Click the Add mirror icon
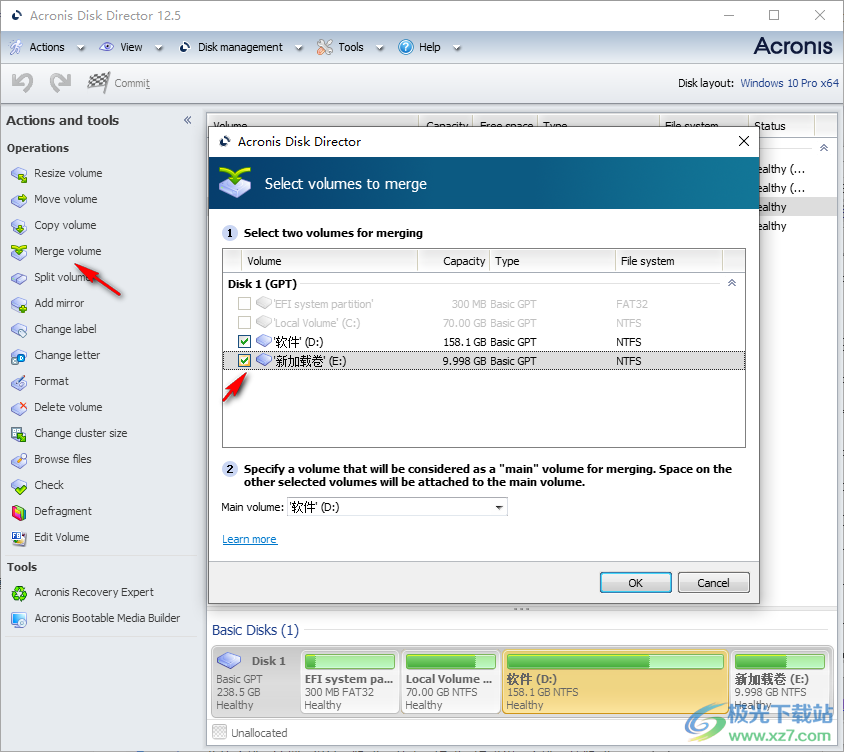 (19, 304)
